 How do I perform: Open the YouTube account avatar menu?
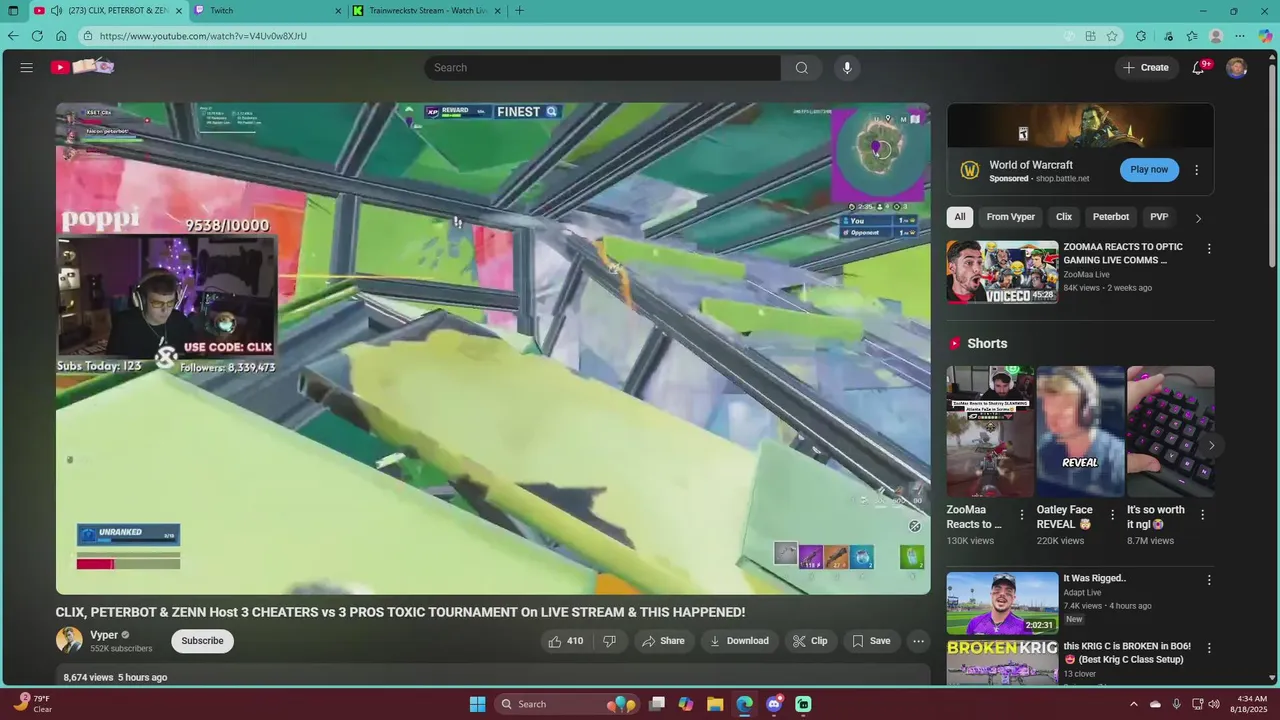point(1237,67)
